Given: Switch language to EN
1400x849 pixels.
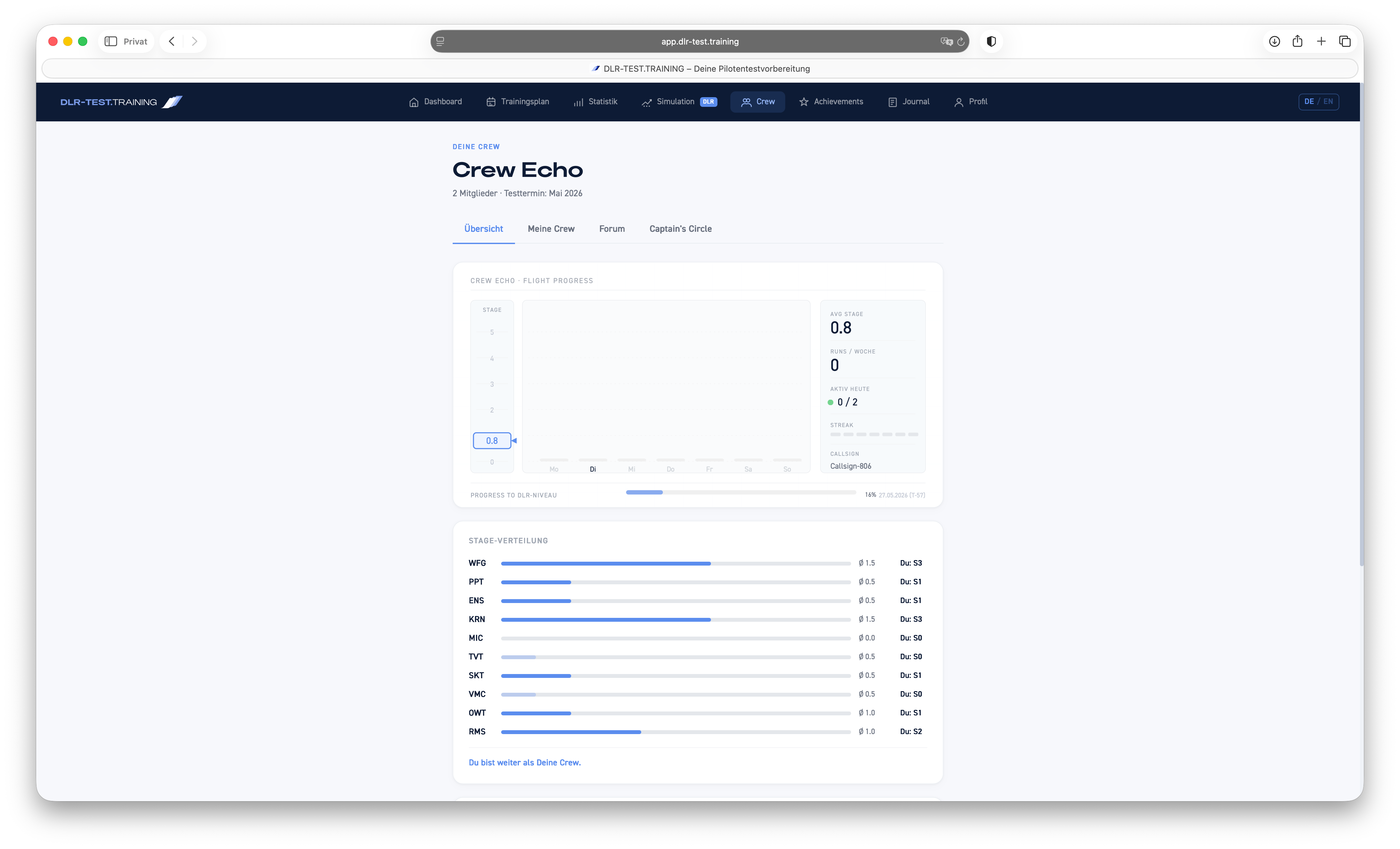Looking at the screenshot, I should [x=1328, y=102].
